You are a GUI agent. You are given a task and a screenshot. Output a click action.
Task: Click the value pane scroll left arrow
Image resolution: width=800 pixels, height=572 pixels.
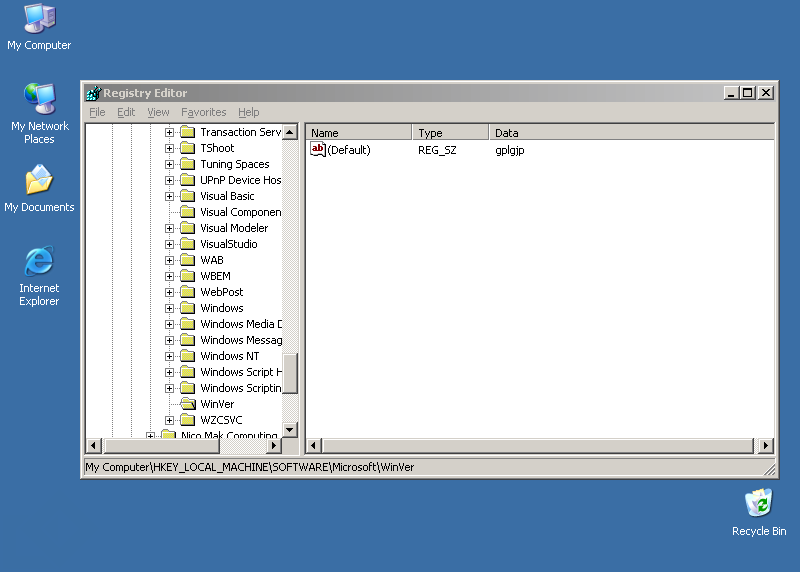point(314,445)
